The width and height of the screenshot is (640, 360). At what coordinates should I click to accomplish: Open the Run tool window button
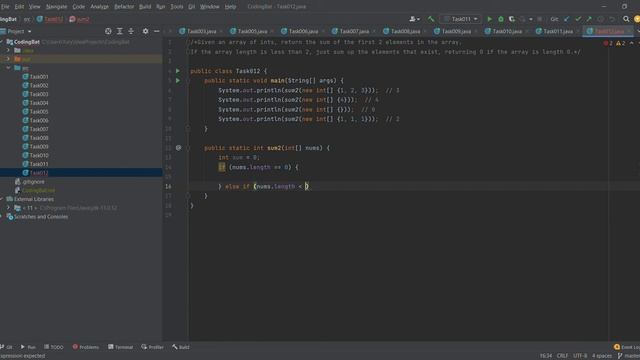(28, 347)
